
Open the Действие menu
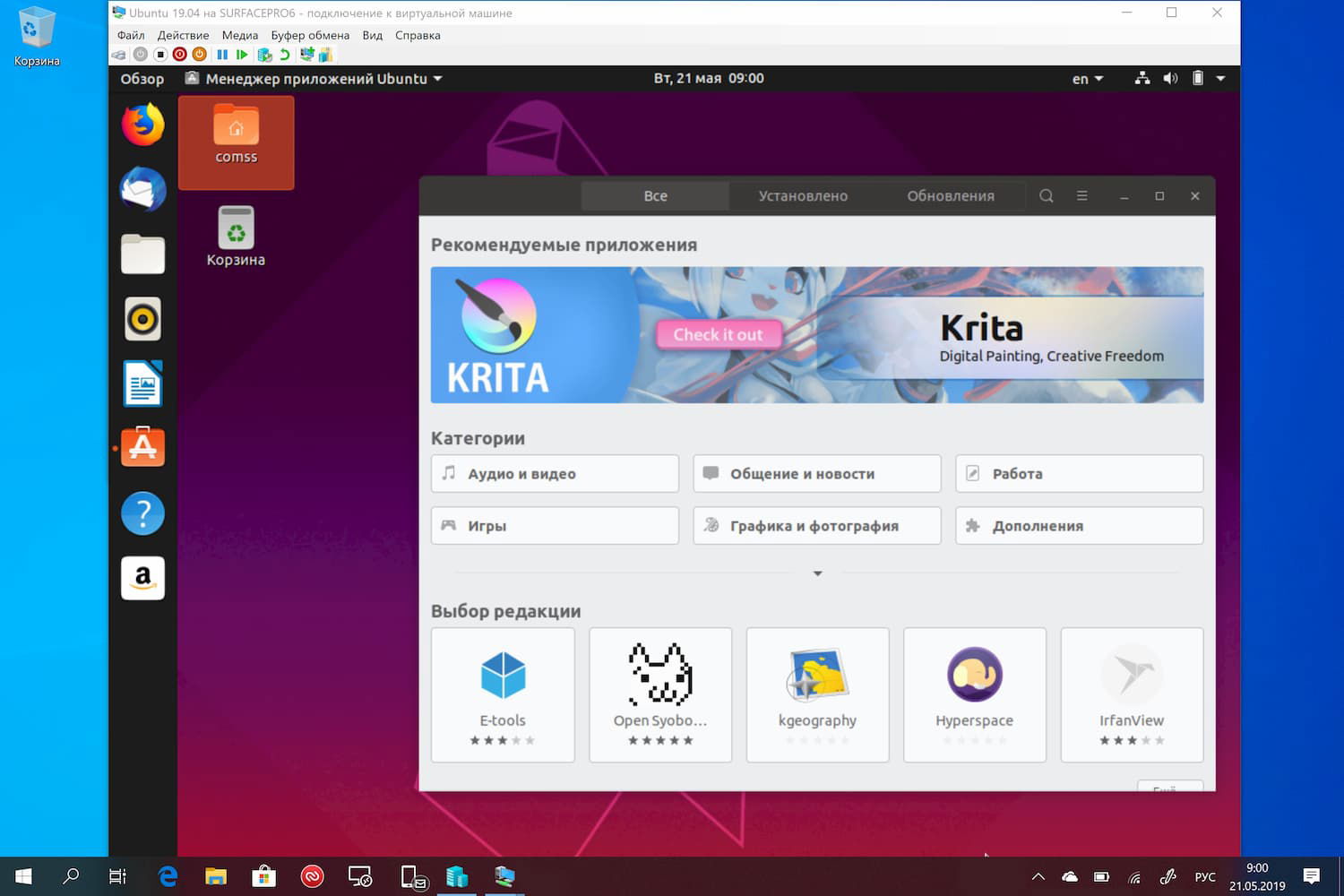(183, 35)
